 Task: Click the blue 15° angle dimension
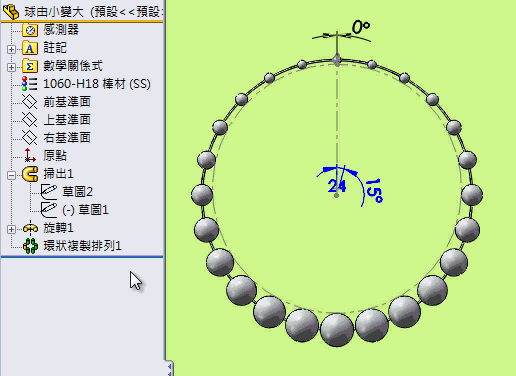coord(375,191)
